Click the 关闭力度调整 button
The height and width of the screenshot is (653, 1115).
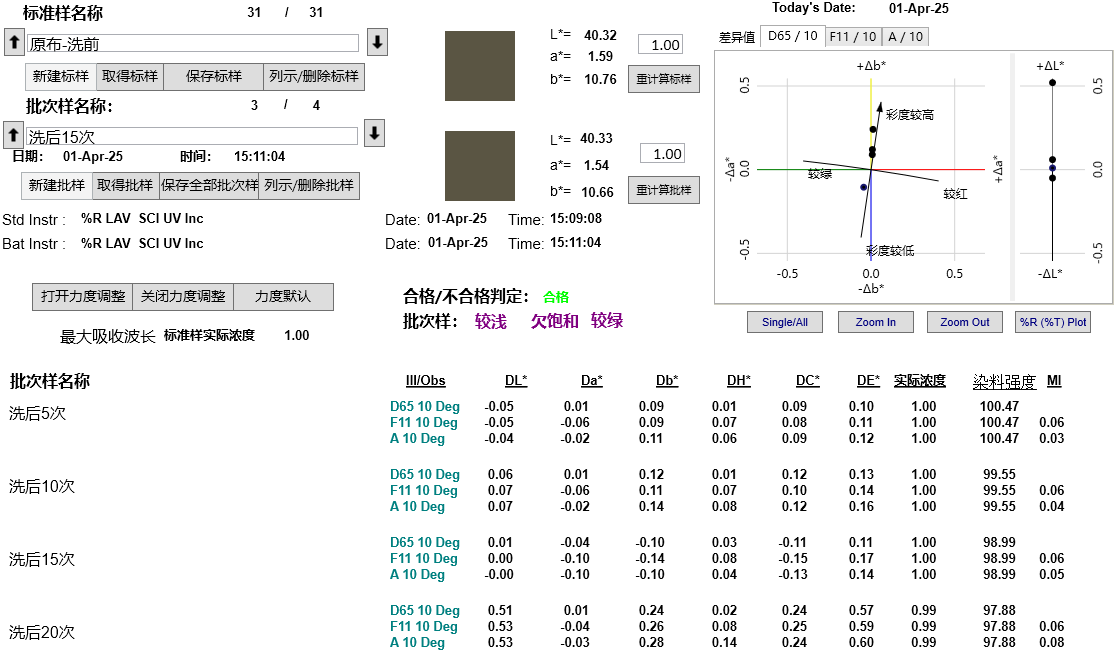tap(183, 297)
